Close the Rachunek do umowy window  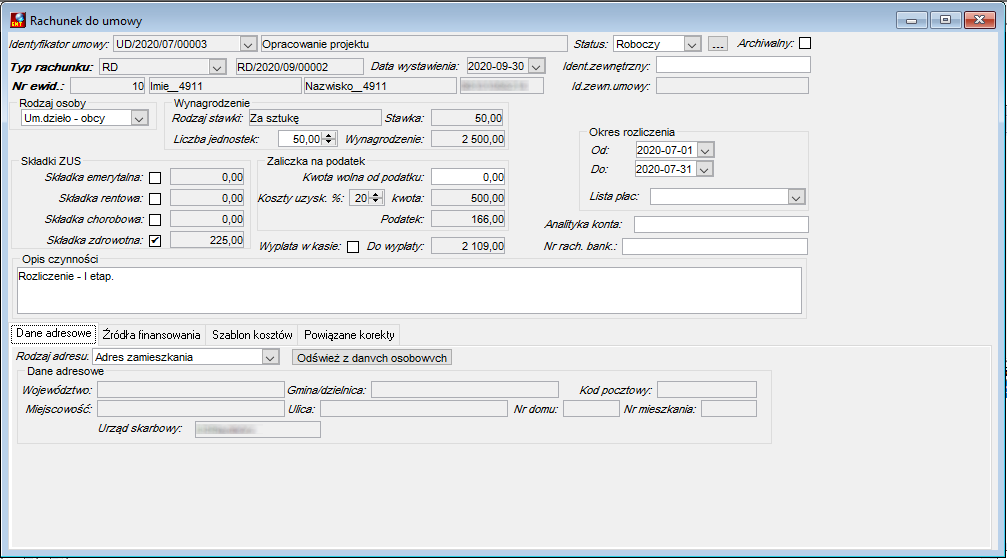[980, 21]
